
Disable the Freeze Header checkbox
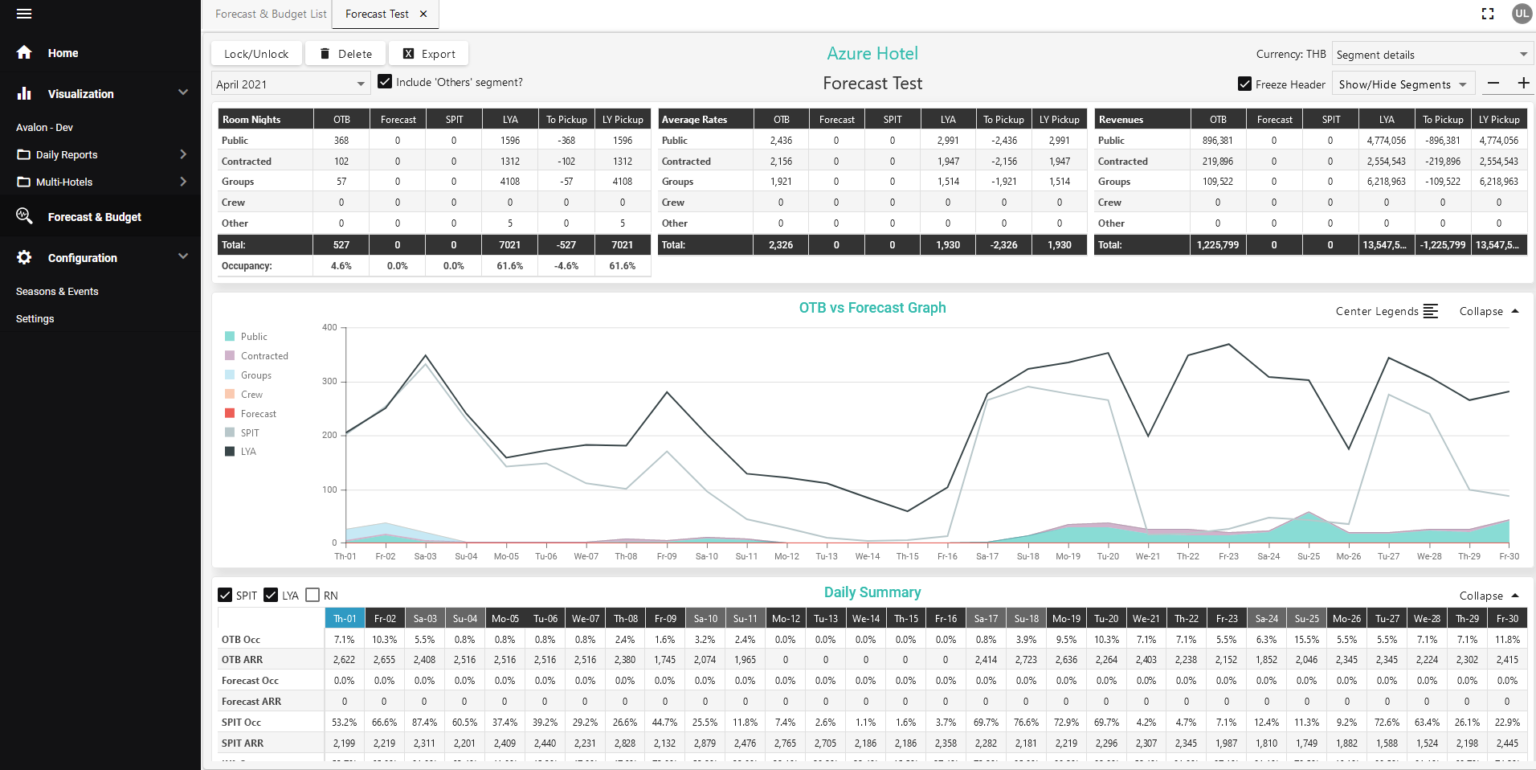click(1245, 84)
